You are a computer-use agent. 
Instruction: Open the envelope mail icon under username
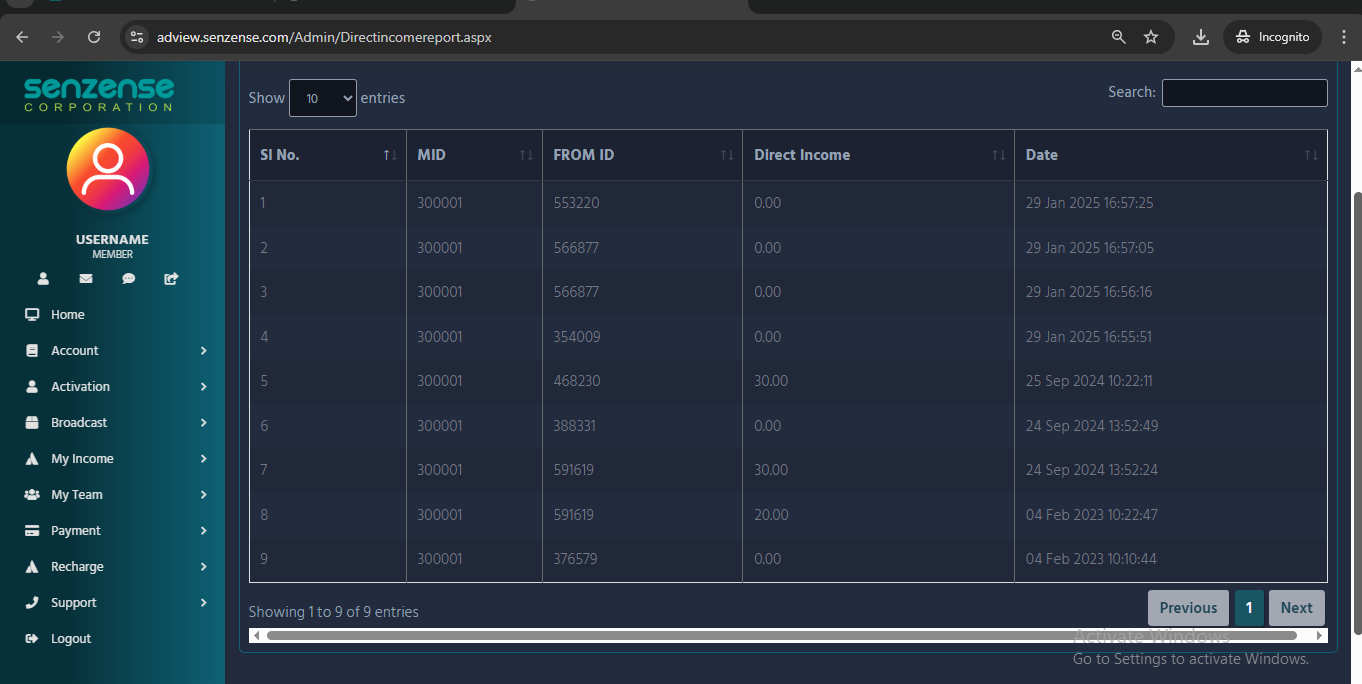tap(86, 279)
